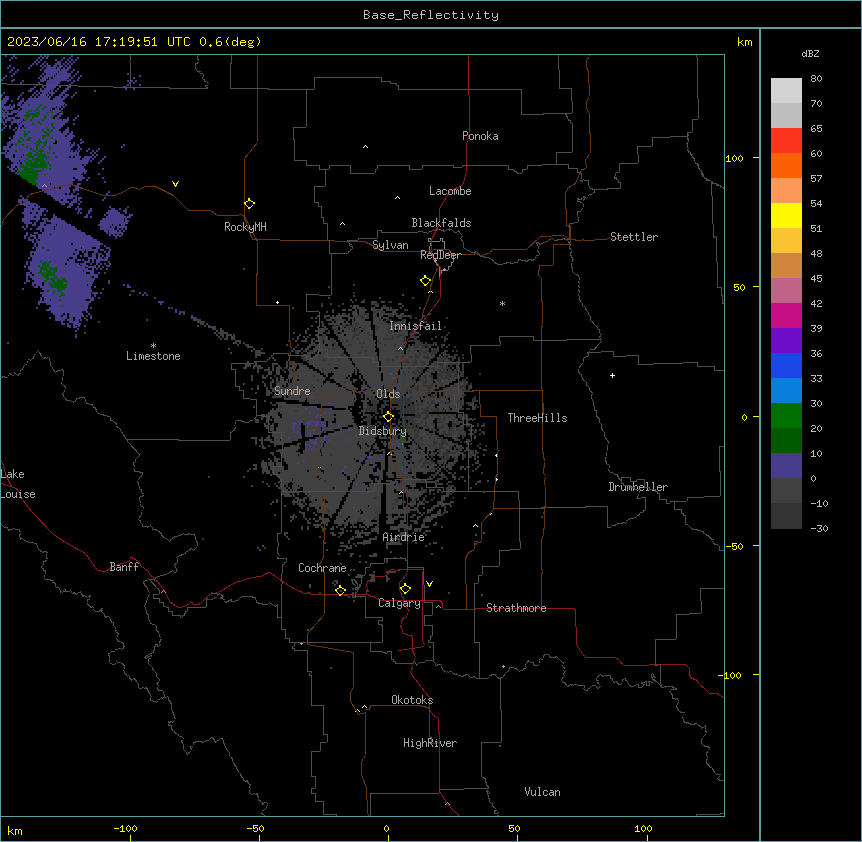Select the blue legend swatch between 36 and 33
This screenshot has width=862, height=842.
(786, 365)
